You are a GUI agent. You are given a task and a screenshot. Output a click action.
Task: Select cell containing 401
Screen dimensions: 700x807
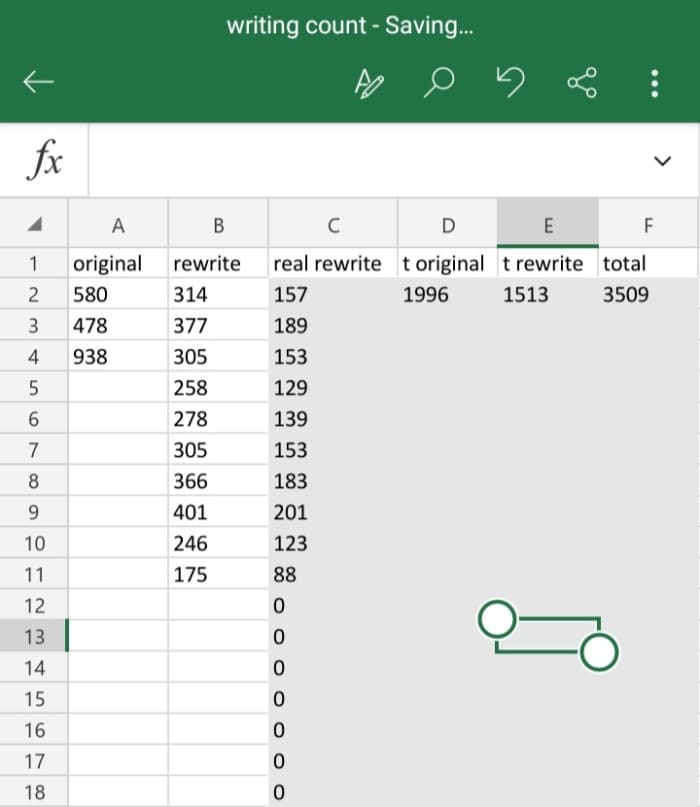(x=218, y=512)
